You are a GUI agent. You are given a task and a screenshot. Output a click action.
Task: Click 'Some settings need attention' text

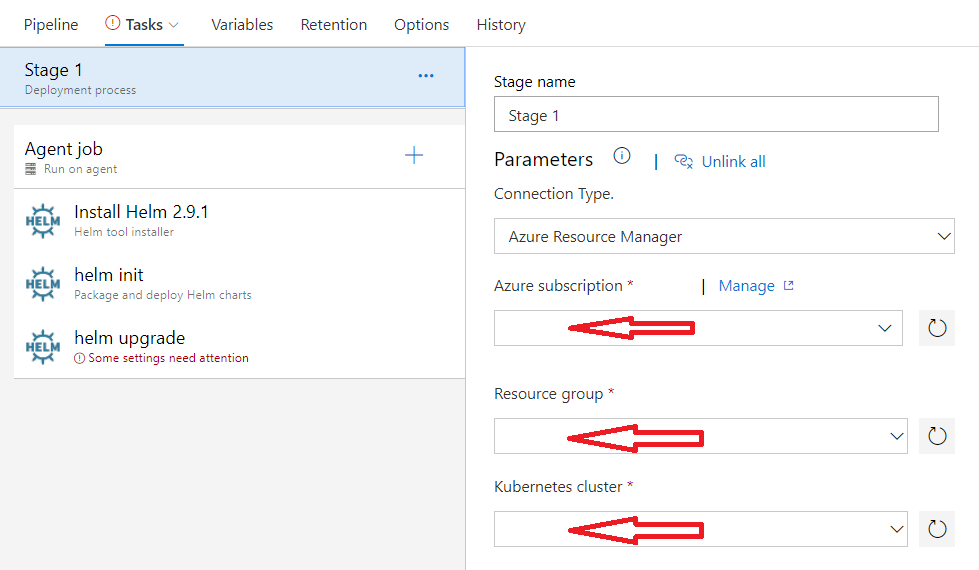(169, 358)
